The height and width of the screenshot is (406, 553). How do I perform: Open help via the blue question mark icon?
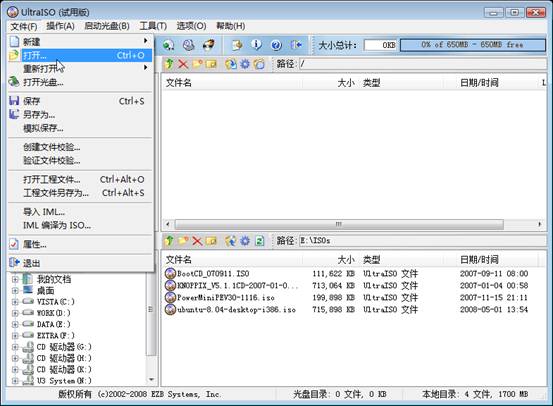[x=276, y=45]
